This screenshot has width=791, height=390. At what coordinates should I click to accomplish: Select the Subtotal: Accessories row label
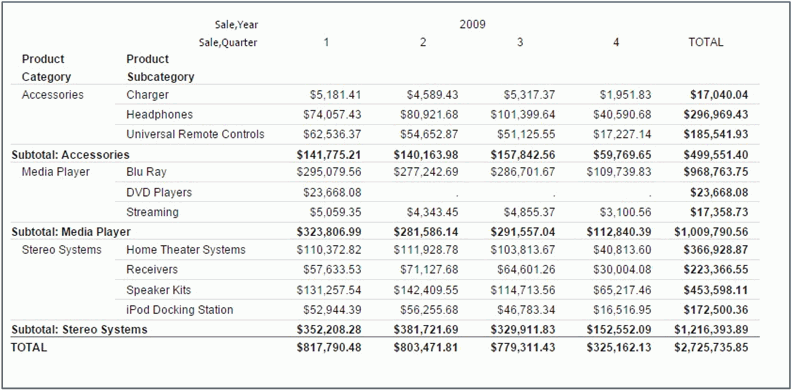[70, 154]
